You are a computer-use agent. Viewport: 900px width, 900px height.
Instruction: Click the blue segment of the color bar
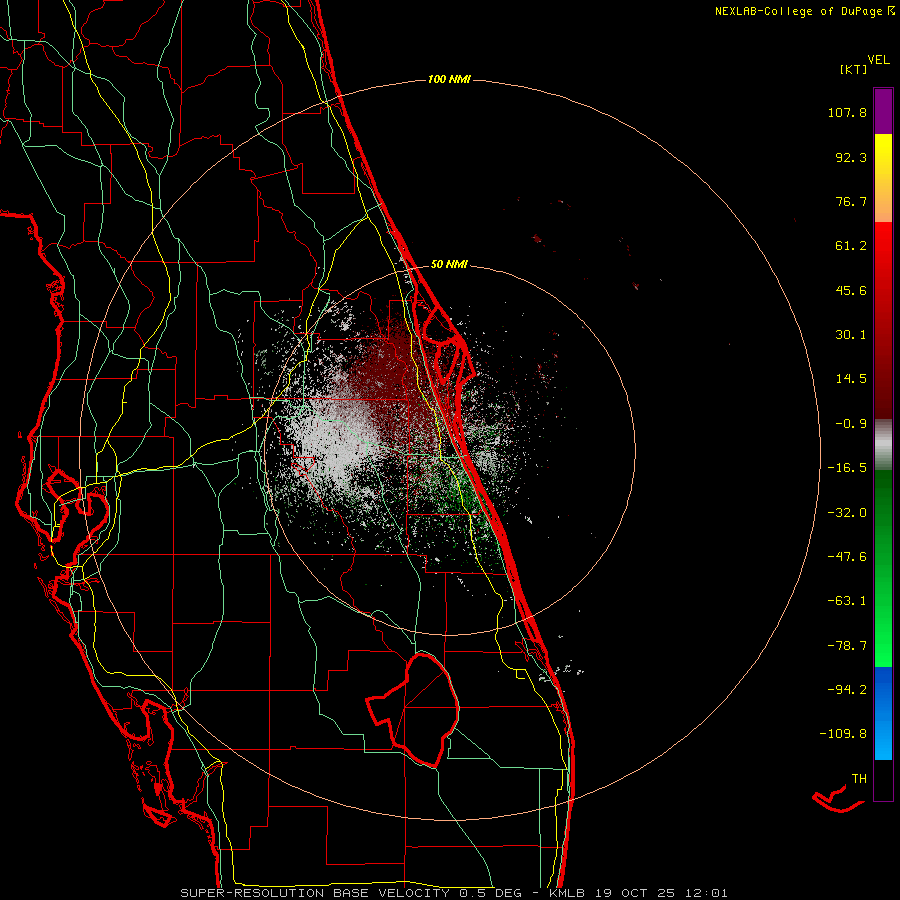883,713
